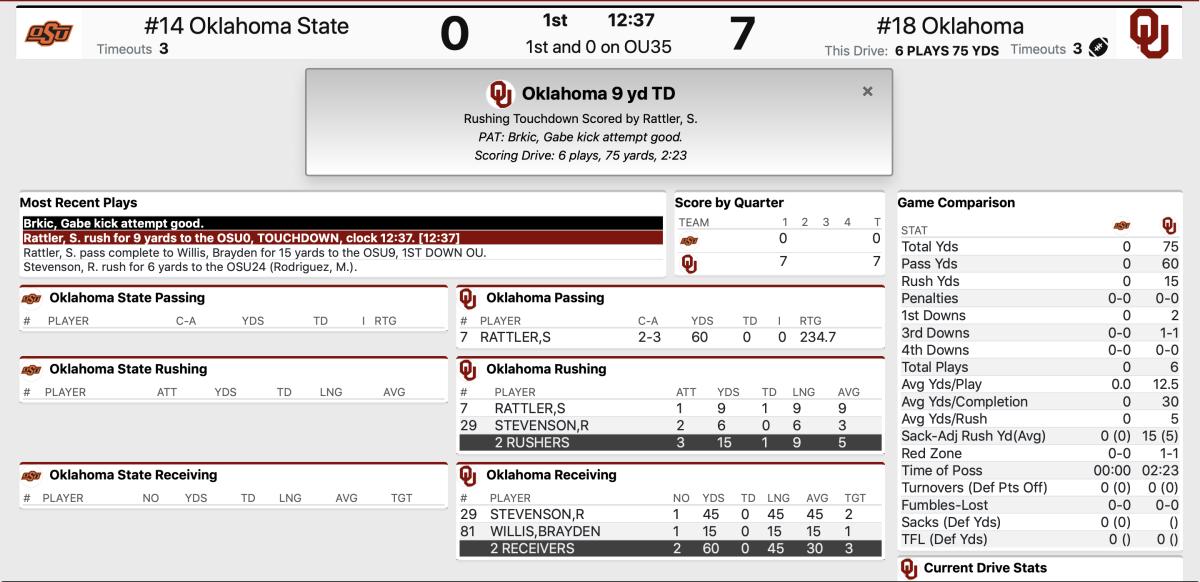Click the large Oklahoma OU logo in header
Viewport: 1200px width, 582px height.
[x=1150, y=33]
